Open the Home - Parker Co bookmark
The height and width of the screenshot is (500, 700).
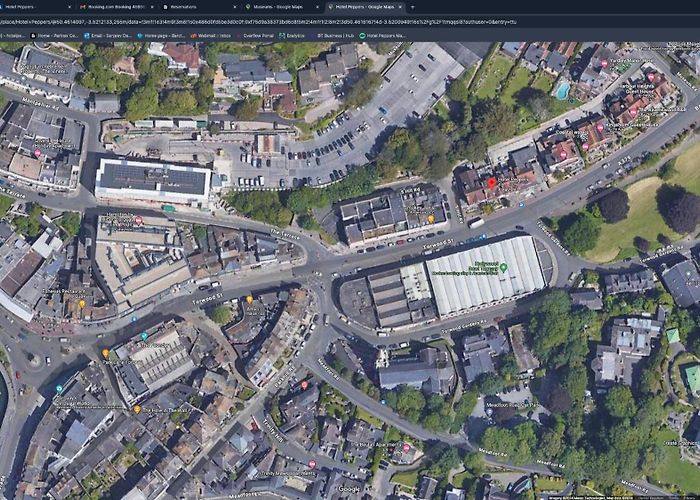(x=54, y=35)
